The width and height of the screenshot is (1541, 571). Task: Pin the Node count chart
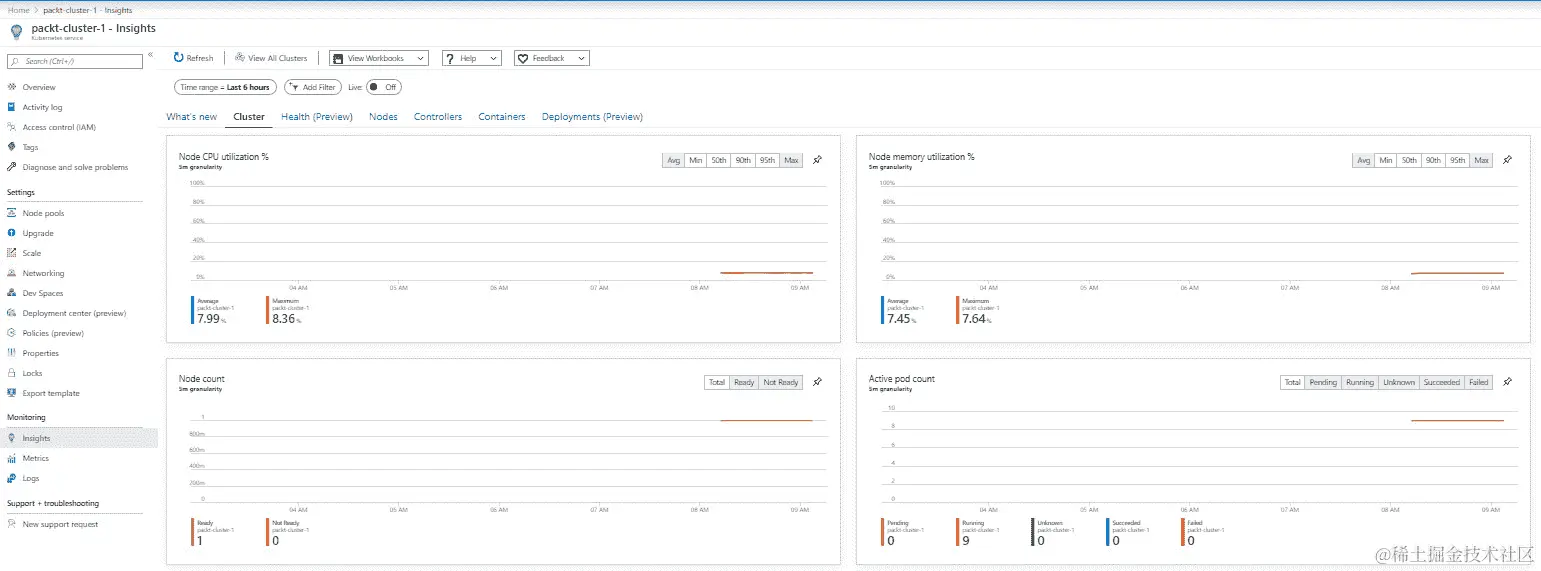pos(817,382)
